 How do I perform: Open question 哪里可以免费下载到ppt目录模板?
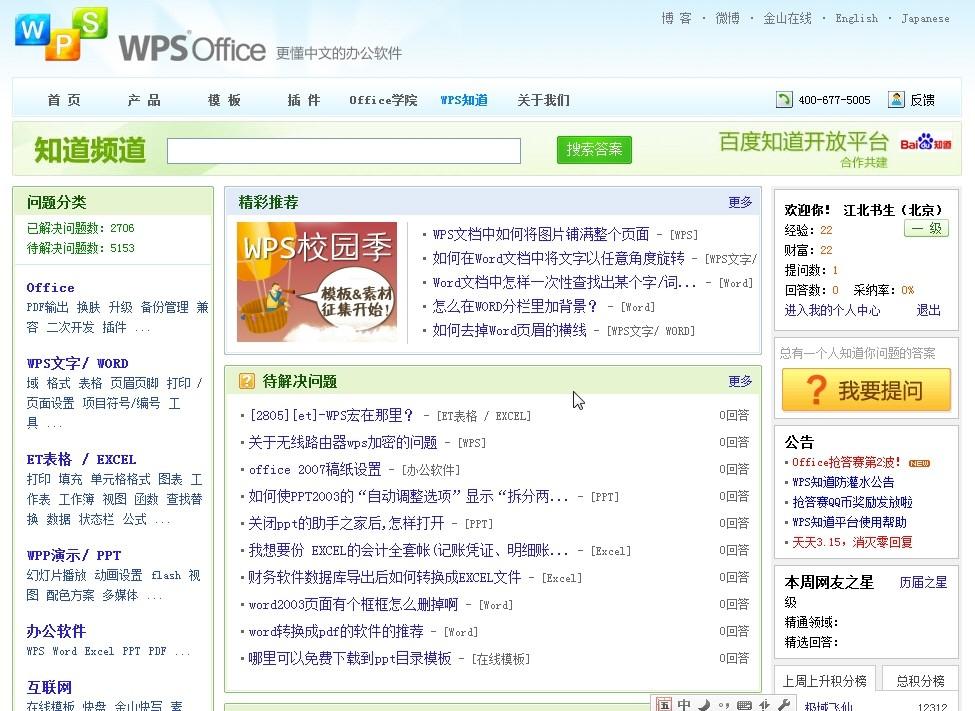click(350, 658)
